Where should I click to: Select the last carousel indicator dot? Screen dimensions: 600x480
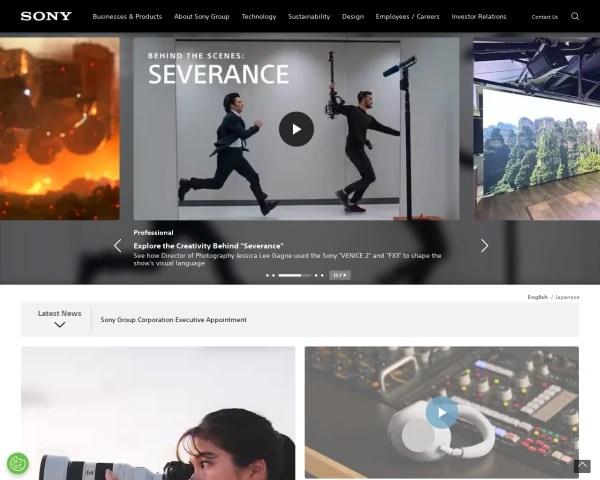pos(322,275)
